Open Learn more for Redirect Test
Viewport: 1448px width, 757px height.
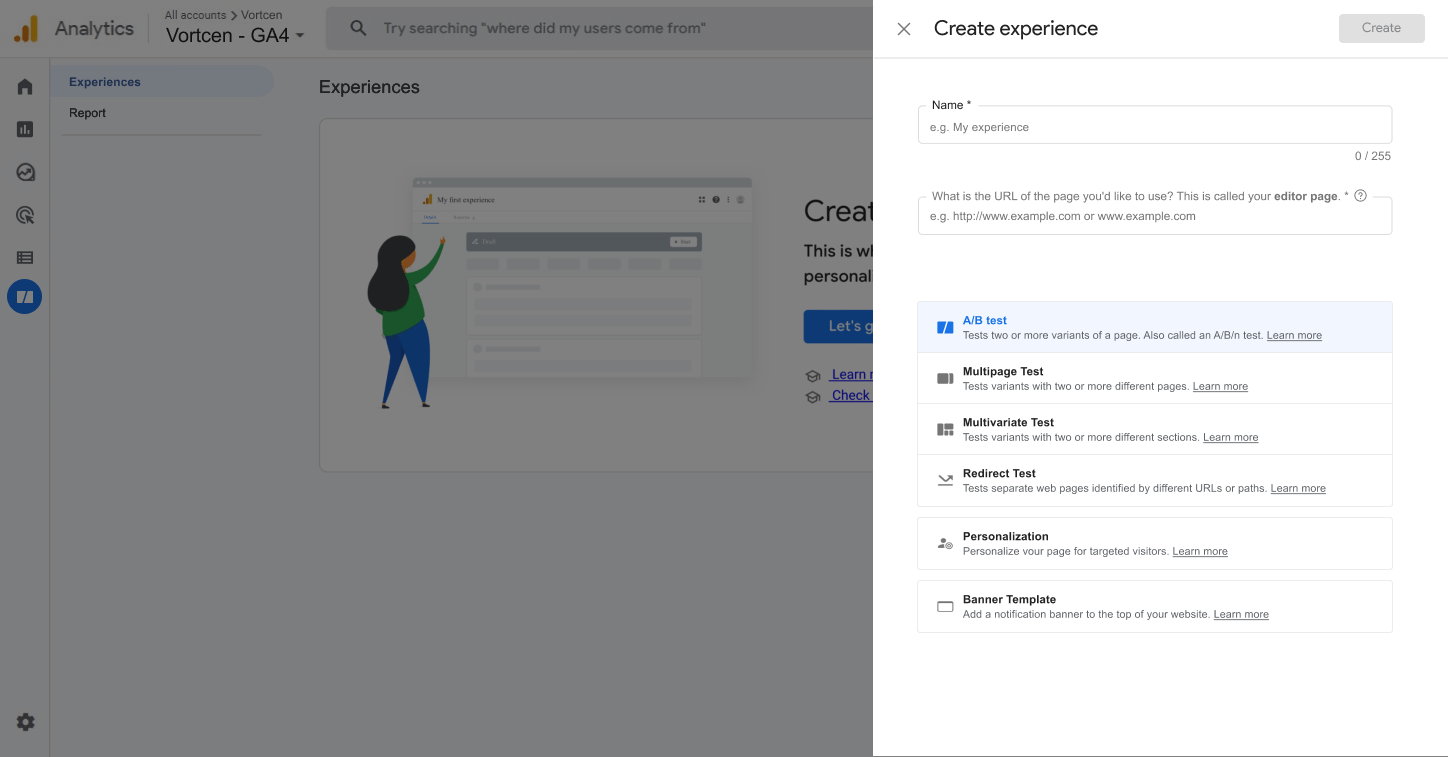click(x=1297, y=488)
